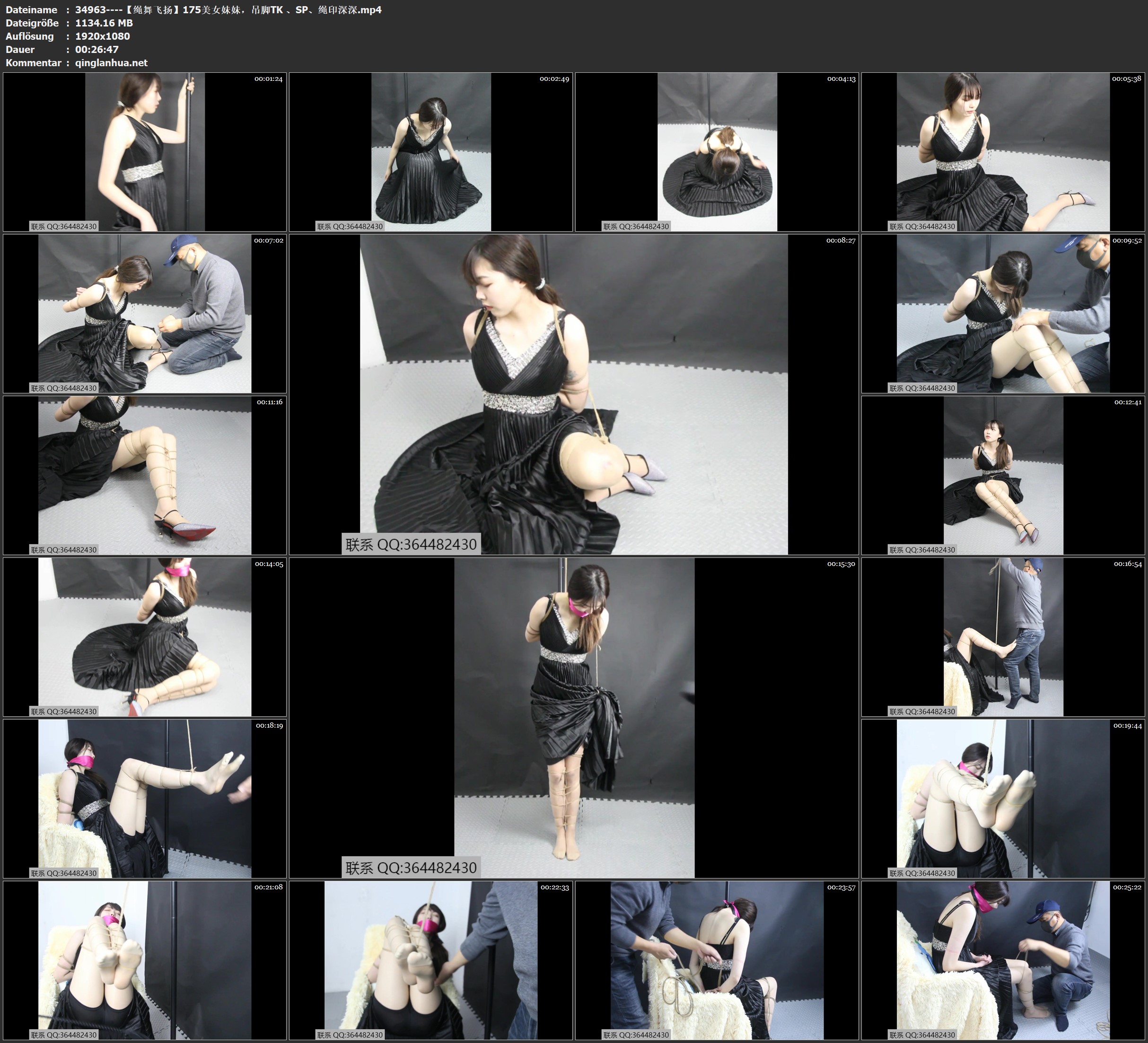Select the frame stamped 00:19:44
Screen dimensions: 1148x1043
(1003, 798)
